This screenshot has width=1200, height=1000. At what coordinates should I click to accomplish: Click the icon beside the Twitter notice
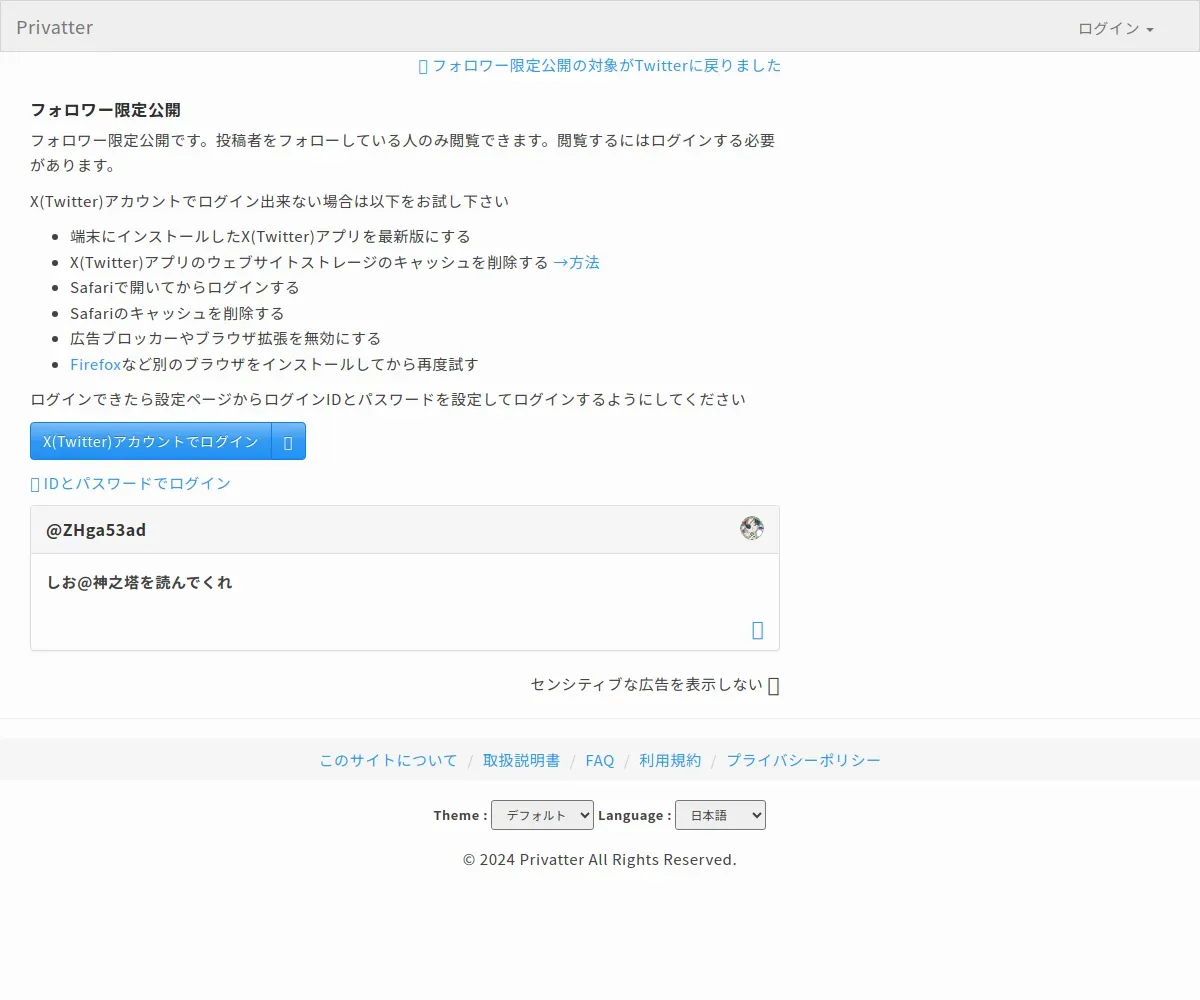423,66
